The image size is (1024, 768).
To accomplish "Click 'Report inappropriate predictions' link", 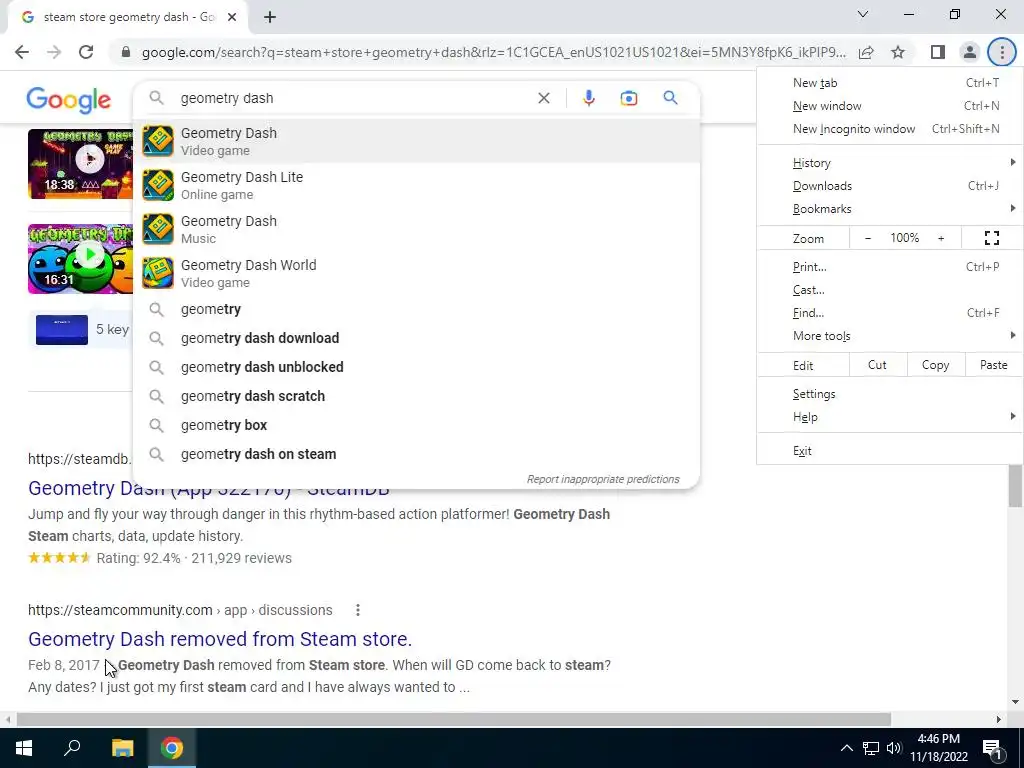I will click(603, 479).
